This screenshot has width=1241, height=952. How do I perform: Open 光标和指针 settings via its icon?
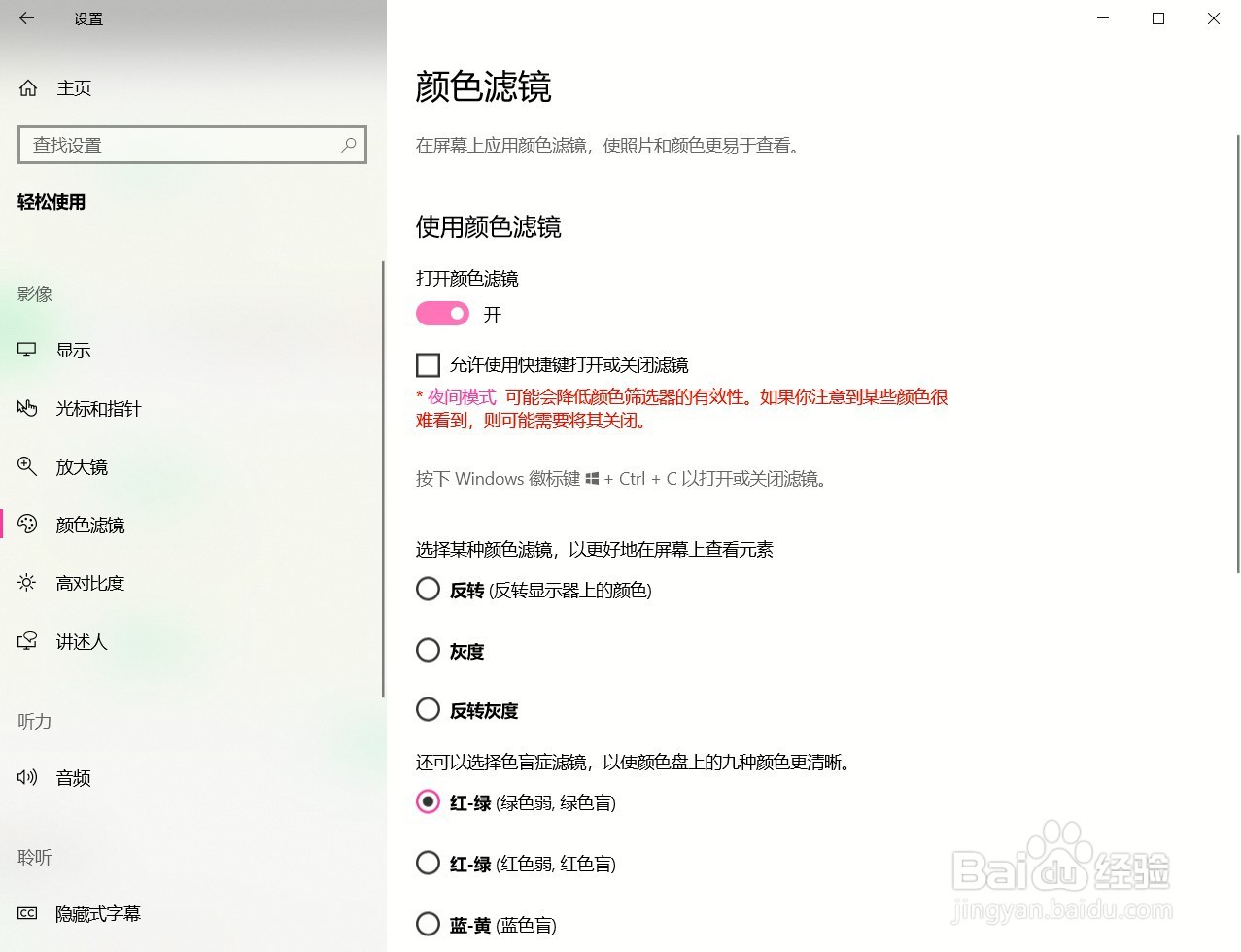click(x=26, y=408)
